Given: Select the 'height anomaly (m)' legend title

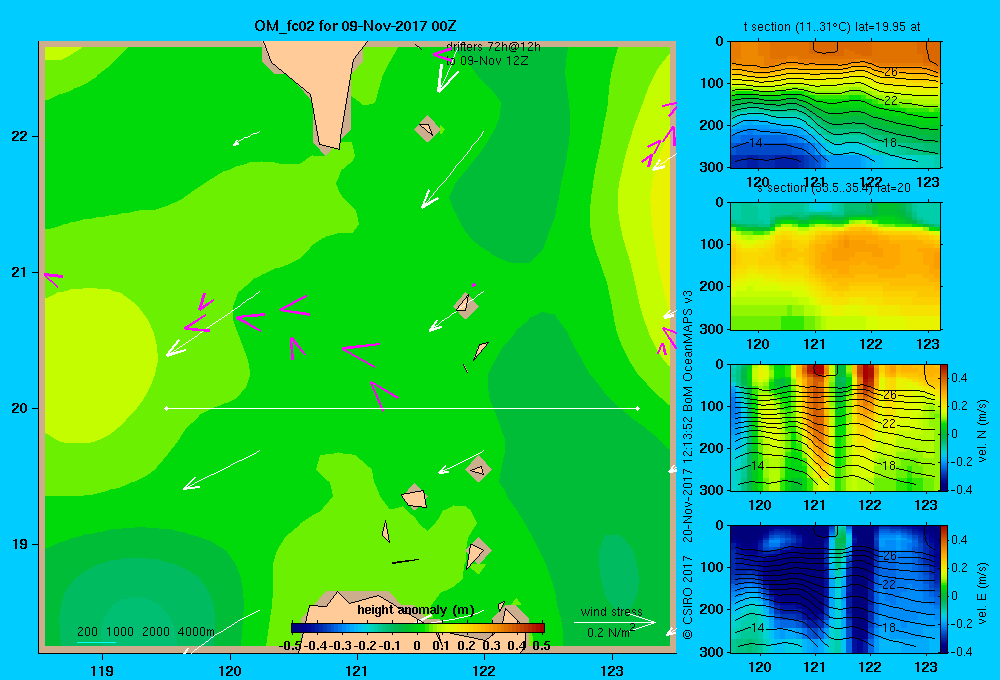Looking at the screenshot, I should point(416,610).
